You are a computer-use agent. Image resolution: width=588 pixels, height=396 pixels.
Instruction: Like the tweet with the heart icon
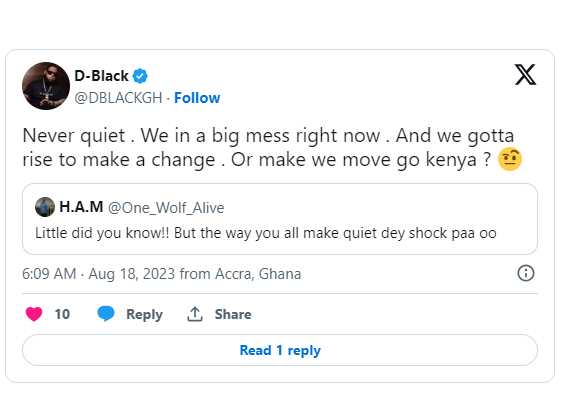point(34,314)
